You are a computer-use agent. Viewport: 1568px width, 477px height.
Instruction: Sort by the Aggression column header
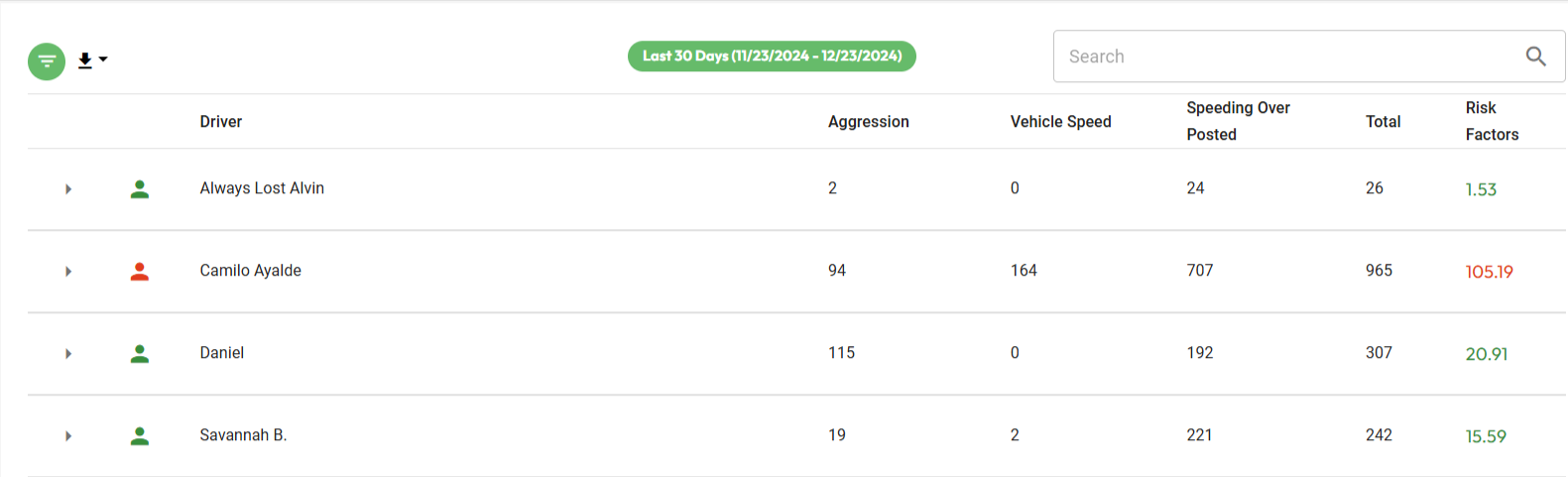coord(868,122)
